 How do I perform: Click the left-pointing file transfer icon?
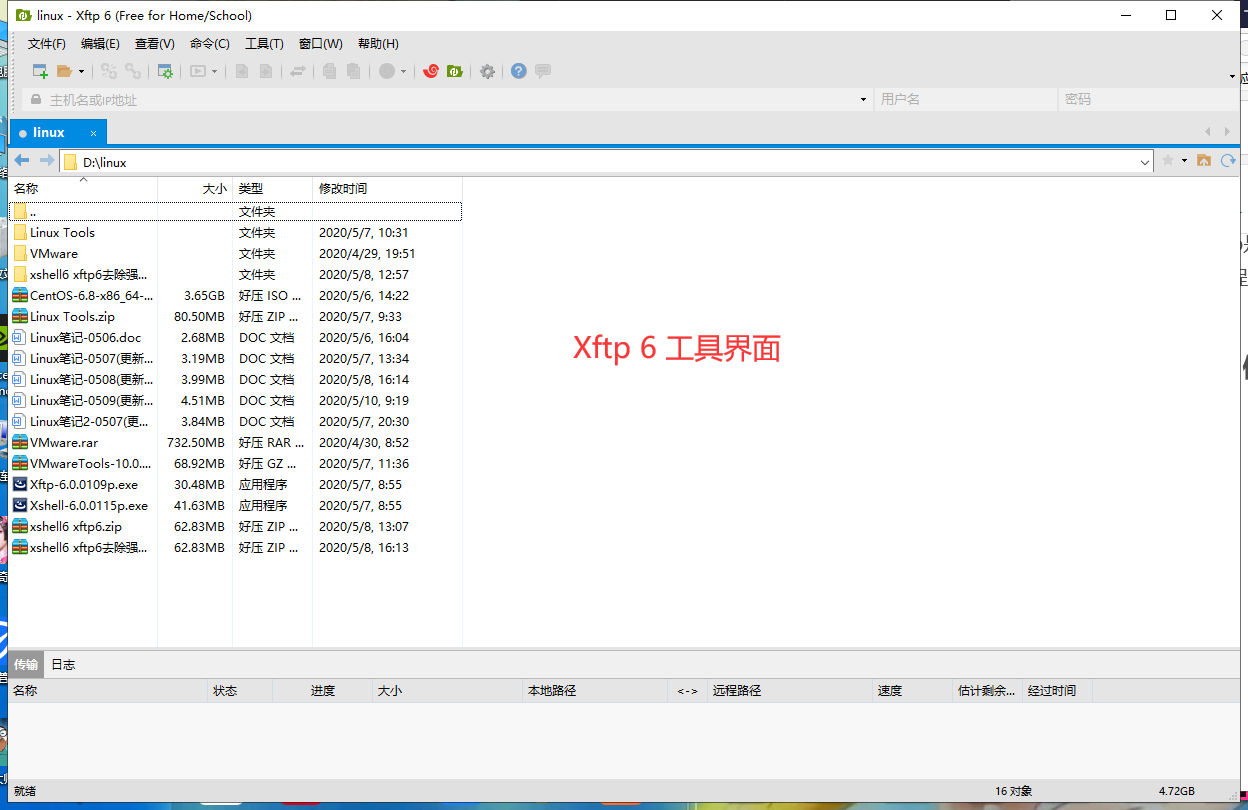[242, 71]
